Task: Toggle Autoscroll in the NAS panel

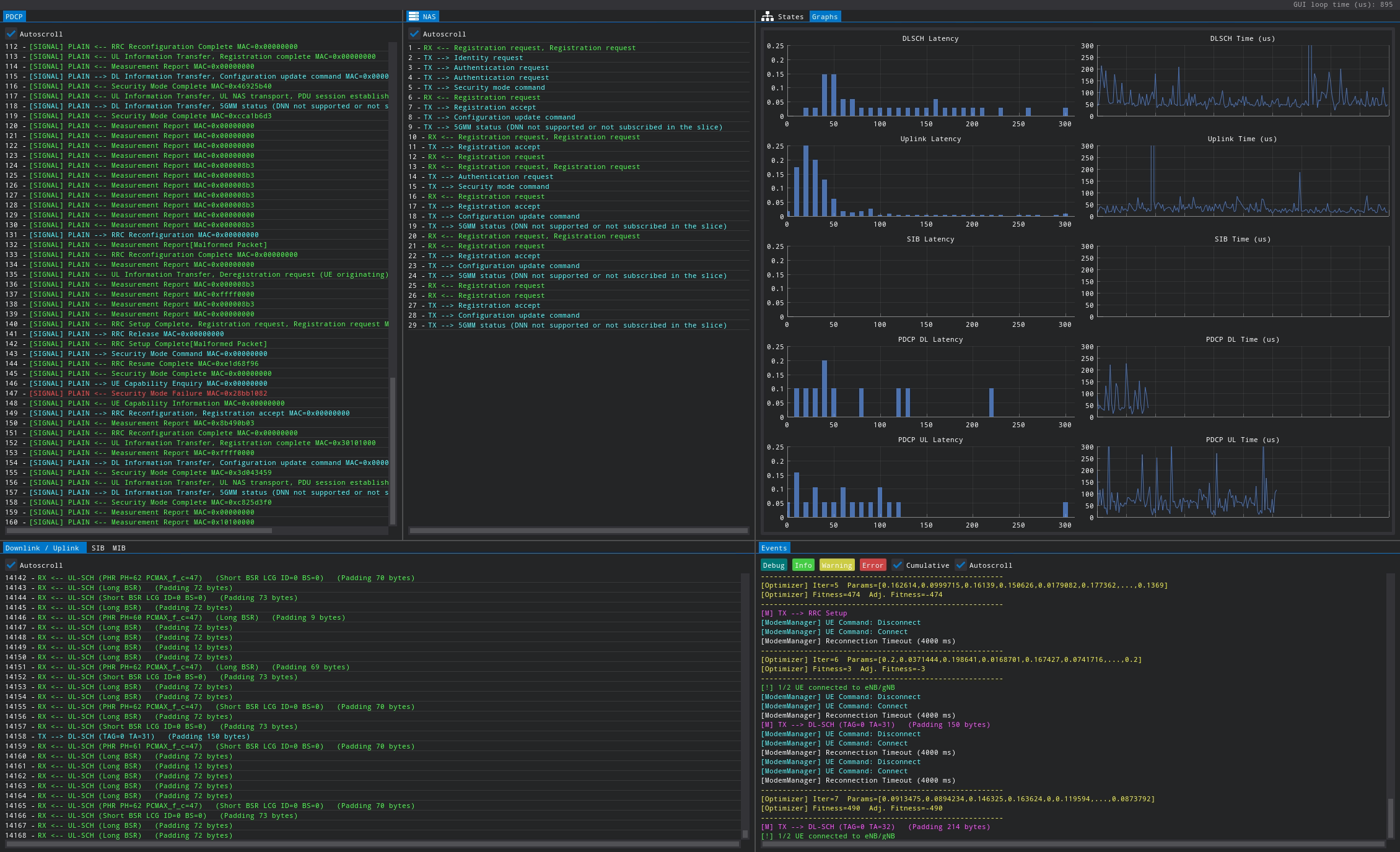Action: point(414,34)
